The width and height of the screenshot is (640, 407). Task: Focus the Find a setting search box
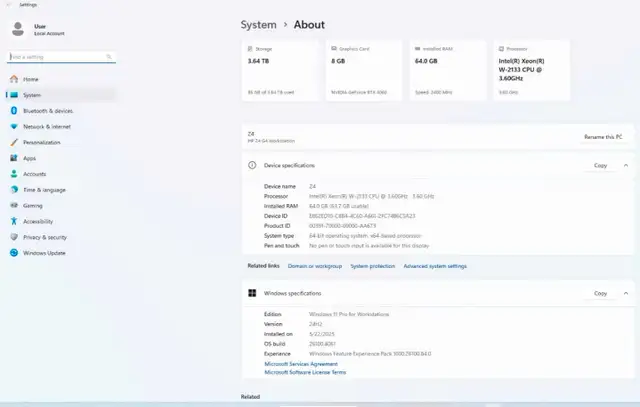[61, 57]
